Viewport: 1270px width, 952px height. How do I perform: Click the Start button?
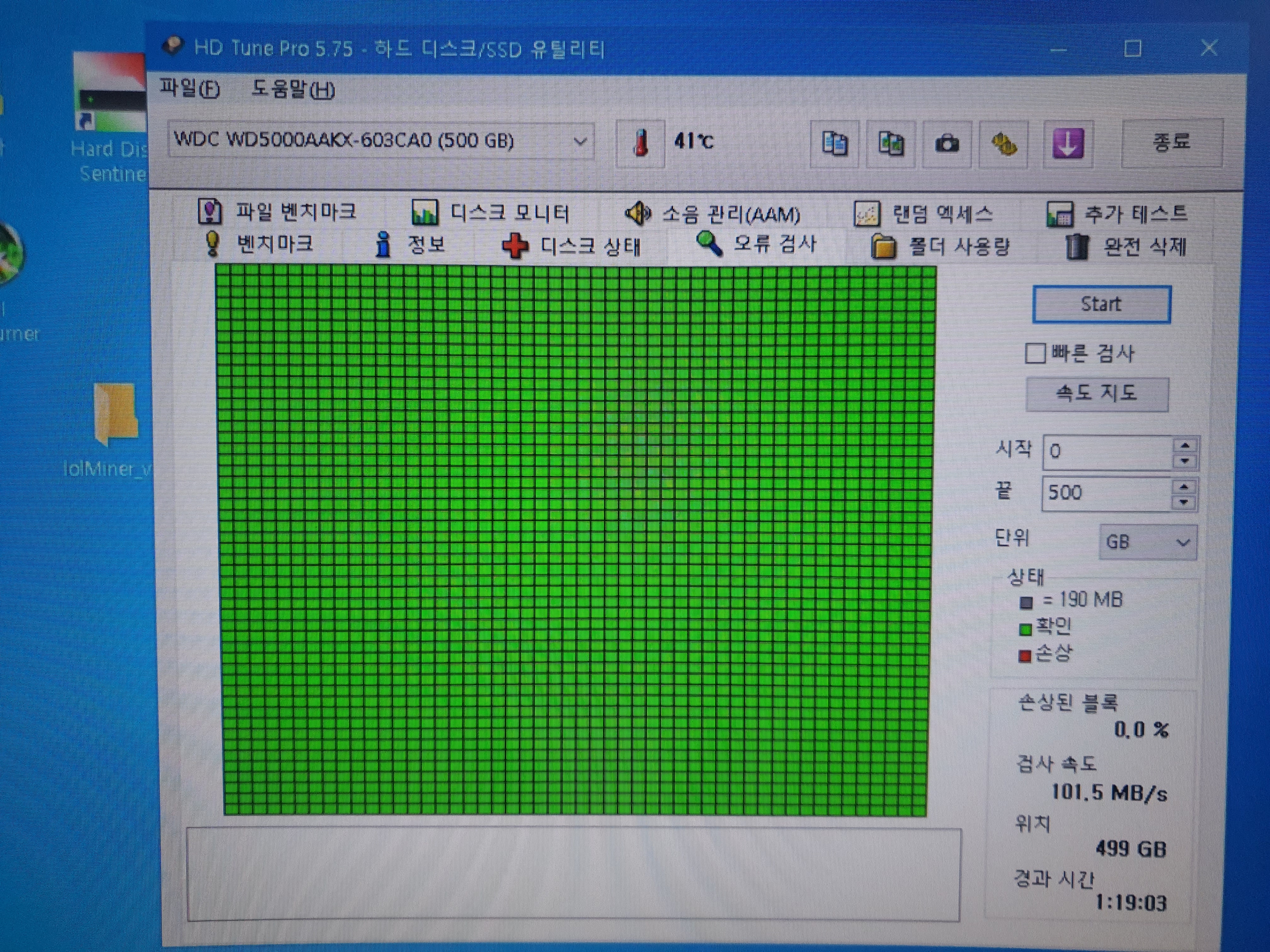pyautogui.click(x=1101, y=304)
